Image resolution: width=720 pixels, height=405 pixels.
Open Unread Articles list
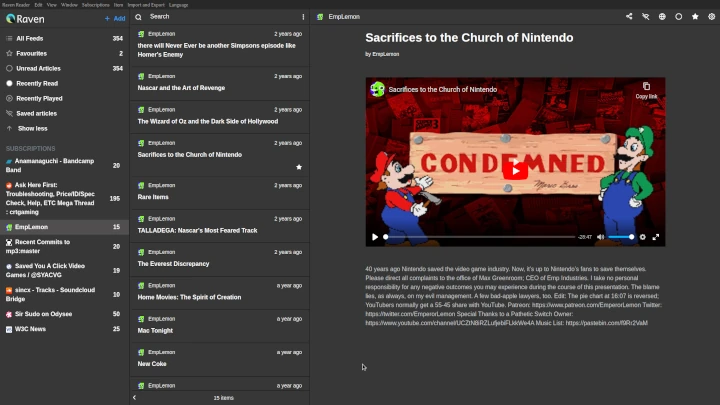tap(64, 68)
